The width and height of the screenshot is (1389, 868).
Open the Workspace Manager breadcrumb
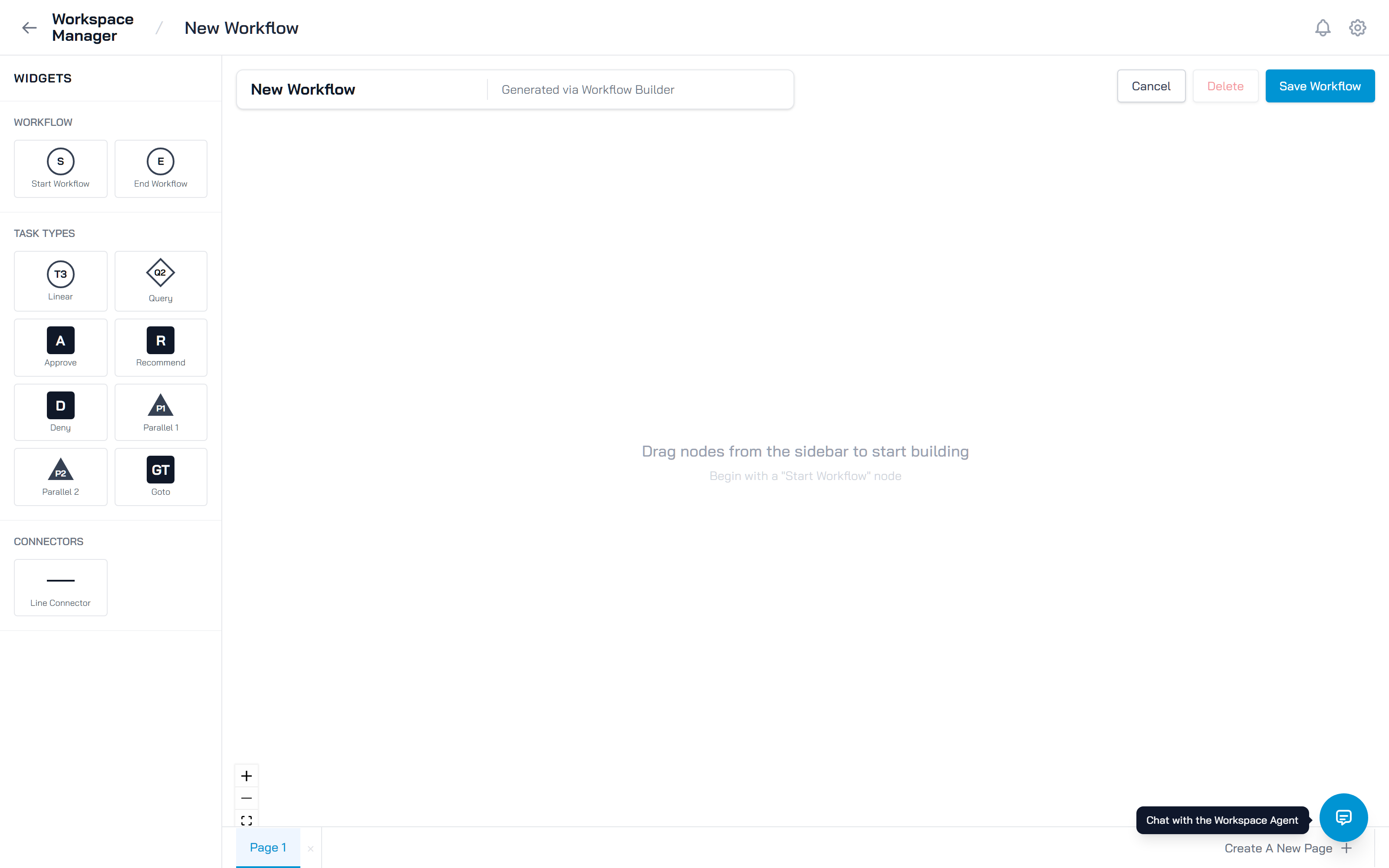click(92, 27)
